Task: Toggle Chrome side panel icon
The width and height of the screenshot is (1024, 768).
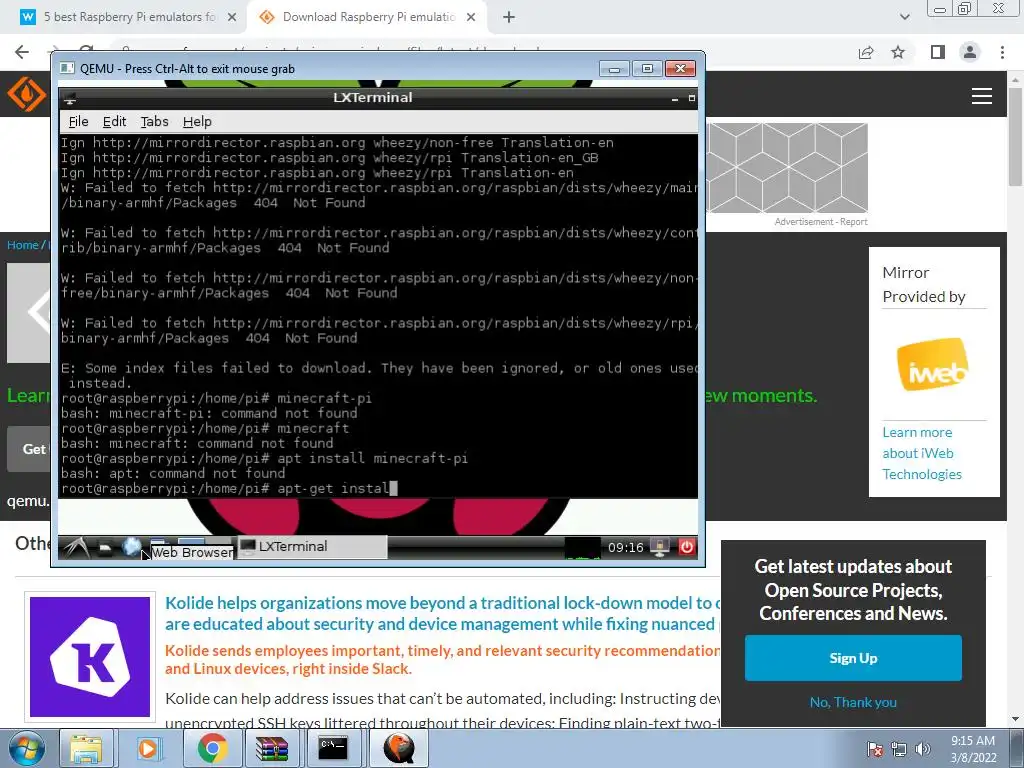Action: click(938, 52)
